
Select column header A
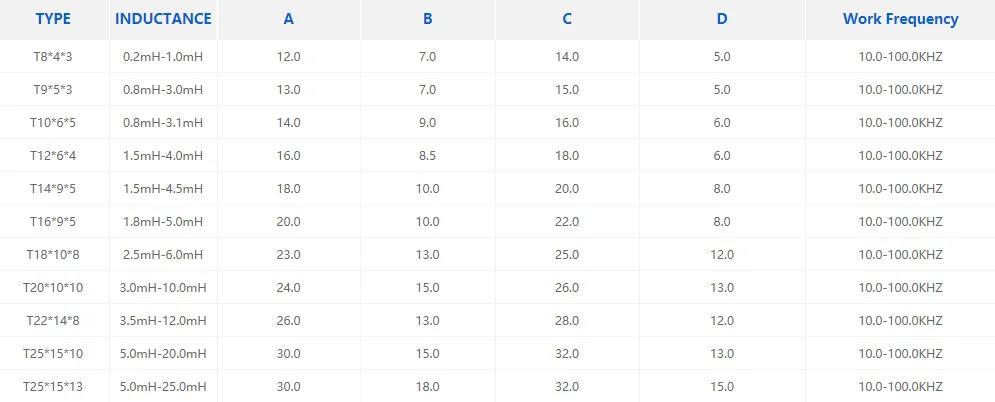(x=288, y=19)
